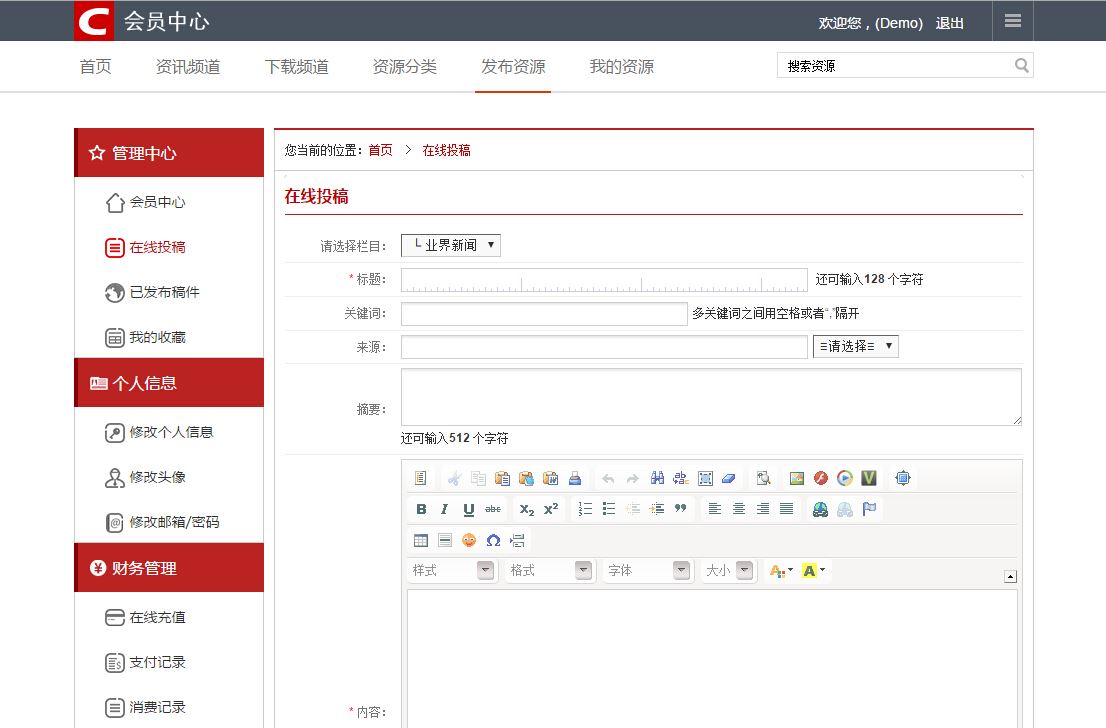Screen dimensions: 1106x728
Task: Insert a hyperlink with globe icon
Action: [x=820, y=509]
